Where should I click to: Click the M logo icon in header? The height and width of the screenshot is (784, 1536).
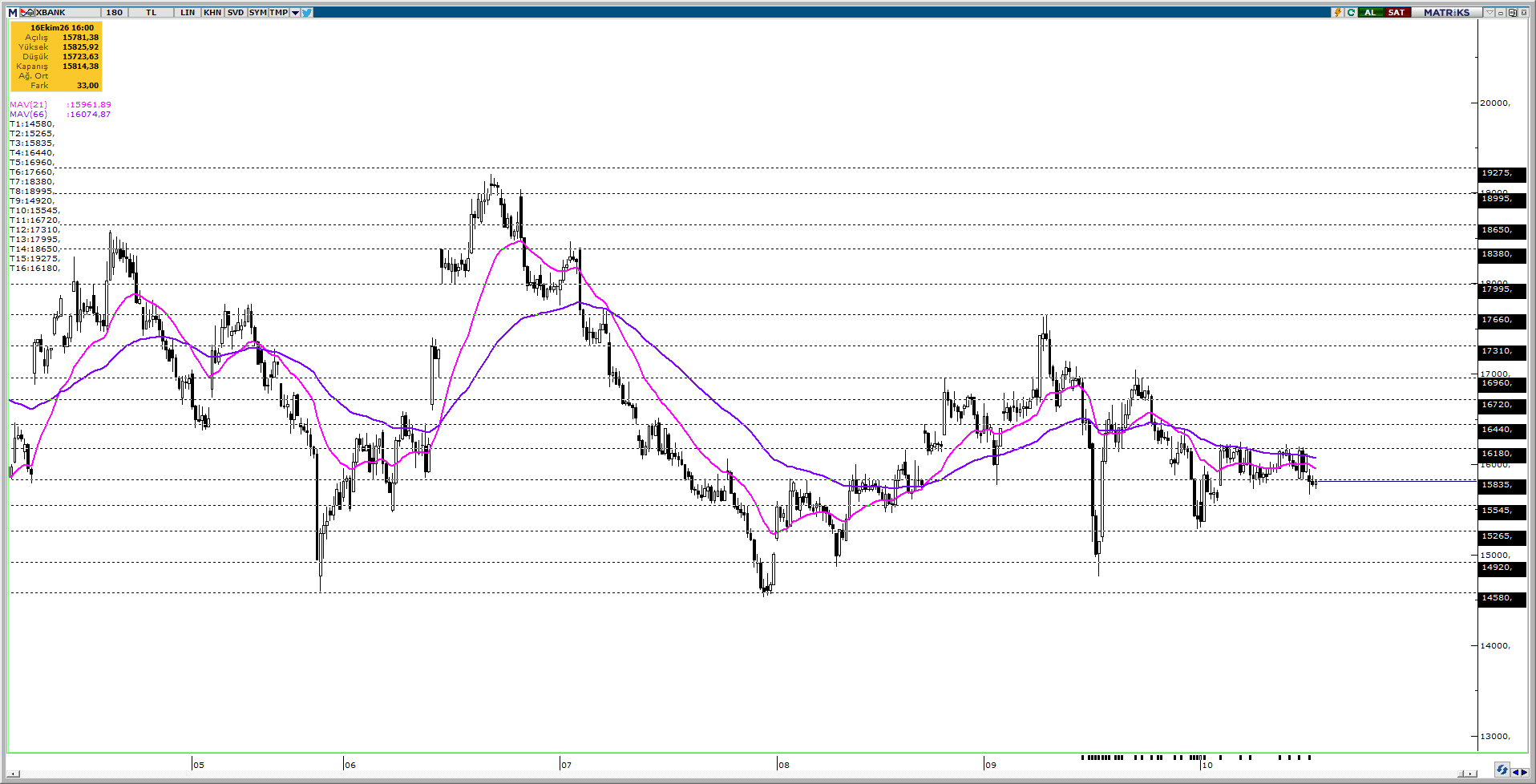tap(13, 13)
